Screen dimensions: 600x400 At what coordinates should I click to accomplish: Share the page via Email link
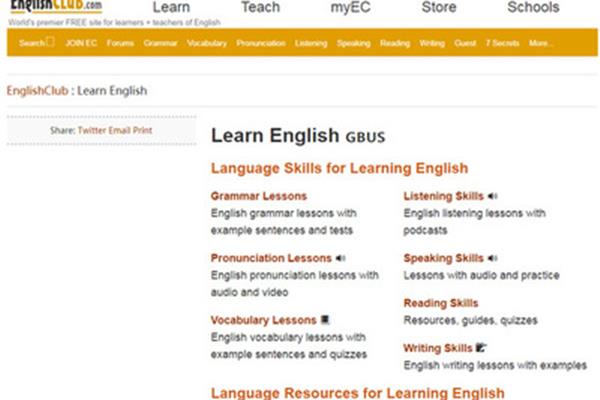[x=120, y=131]
